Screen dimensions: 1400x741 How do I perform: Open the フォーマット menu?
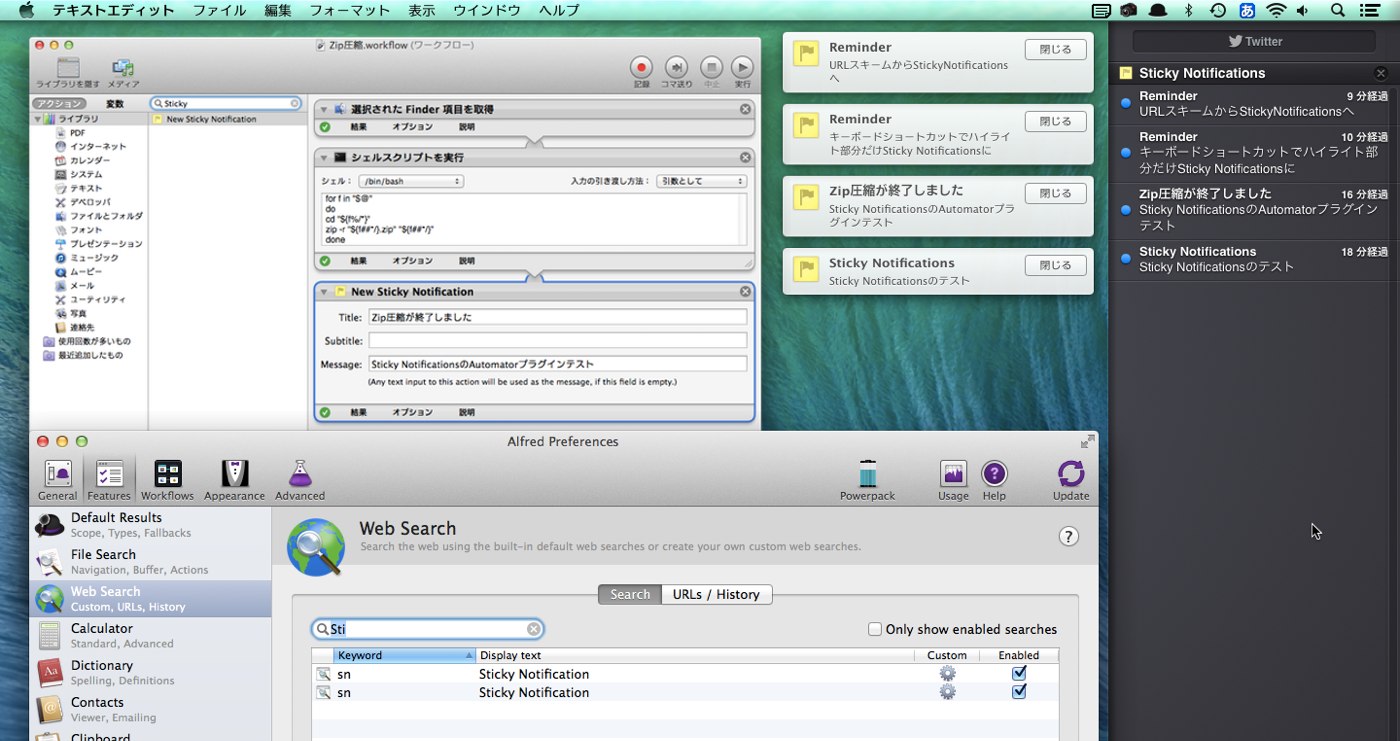coord(350,11)
